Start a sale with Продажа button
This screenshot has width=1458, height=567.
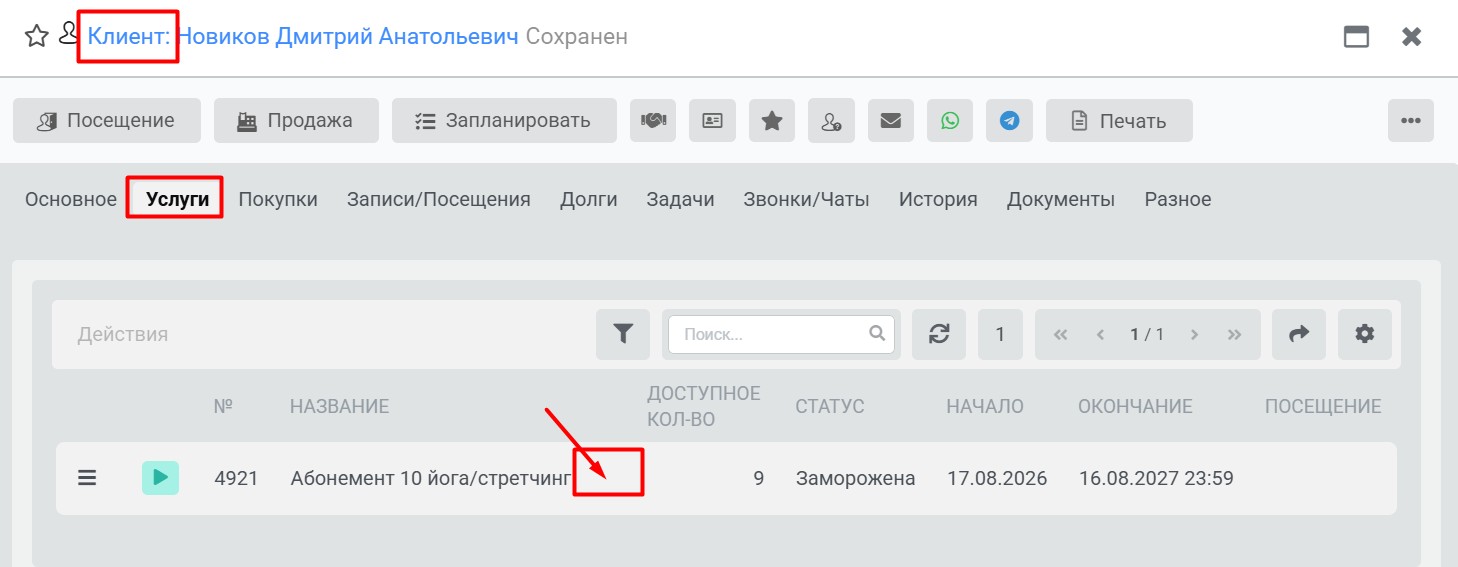(296, 121)
